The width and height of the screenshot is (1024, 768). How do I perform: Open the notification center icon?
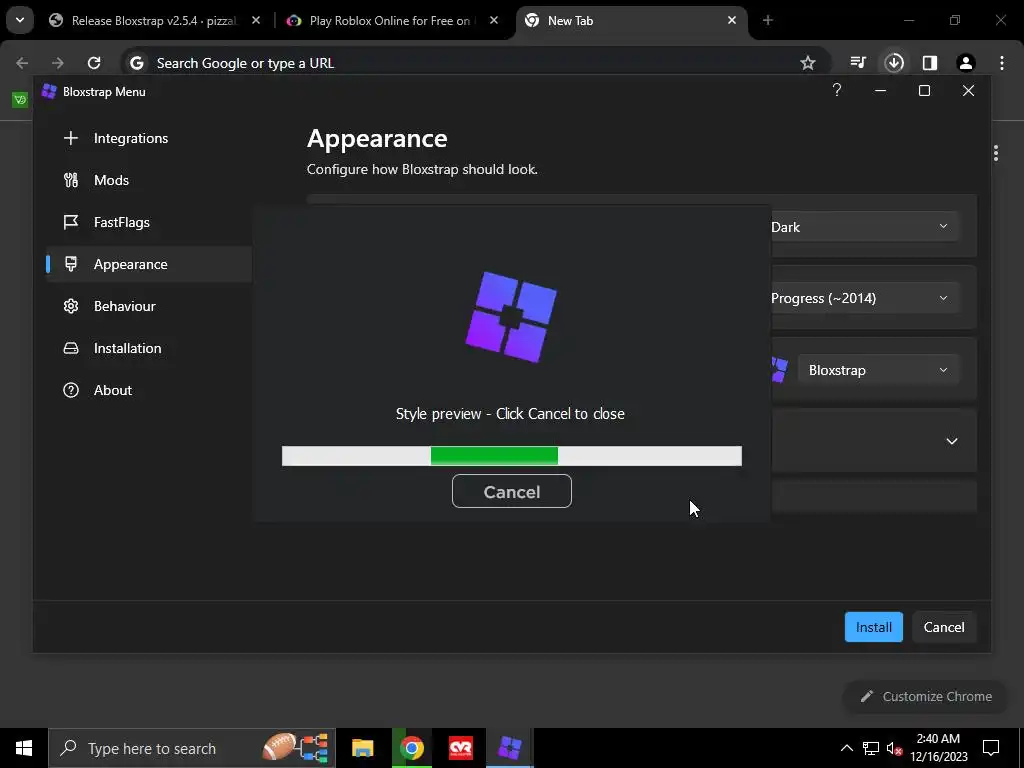click(991, 748)
